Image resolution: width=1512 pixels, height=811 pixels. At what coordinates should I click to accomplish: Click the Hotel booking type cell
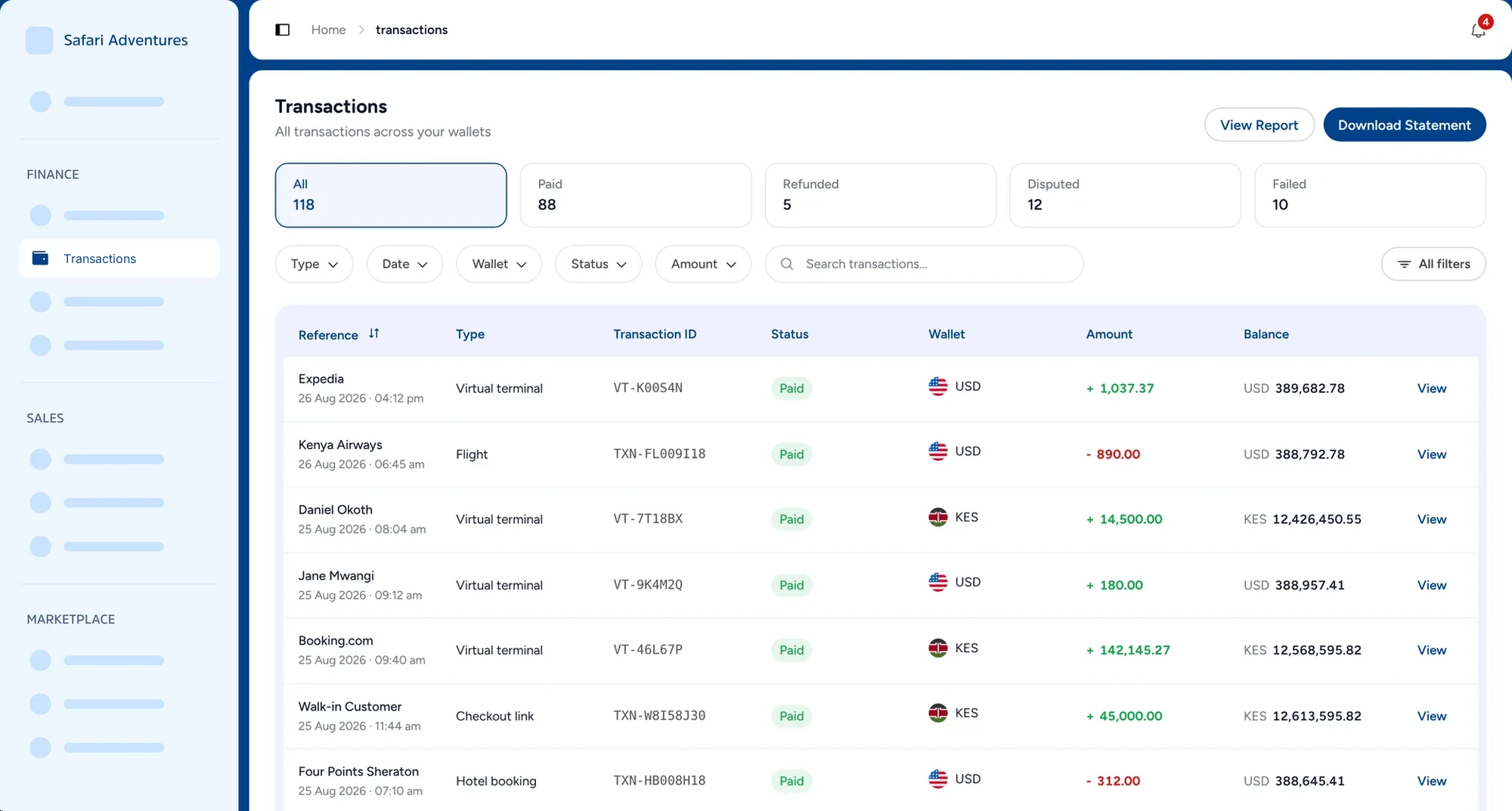pyautogui.click(x=496, y=781)
